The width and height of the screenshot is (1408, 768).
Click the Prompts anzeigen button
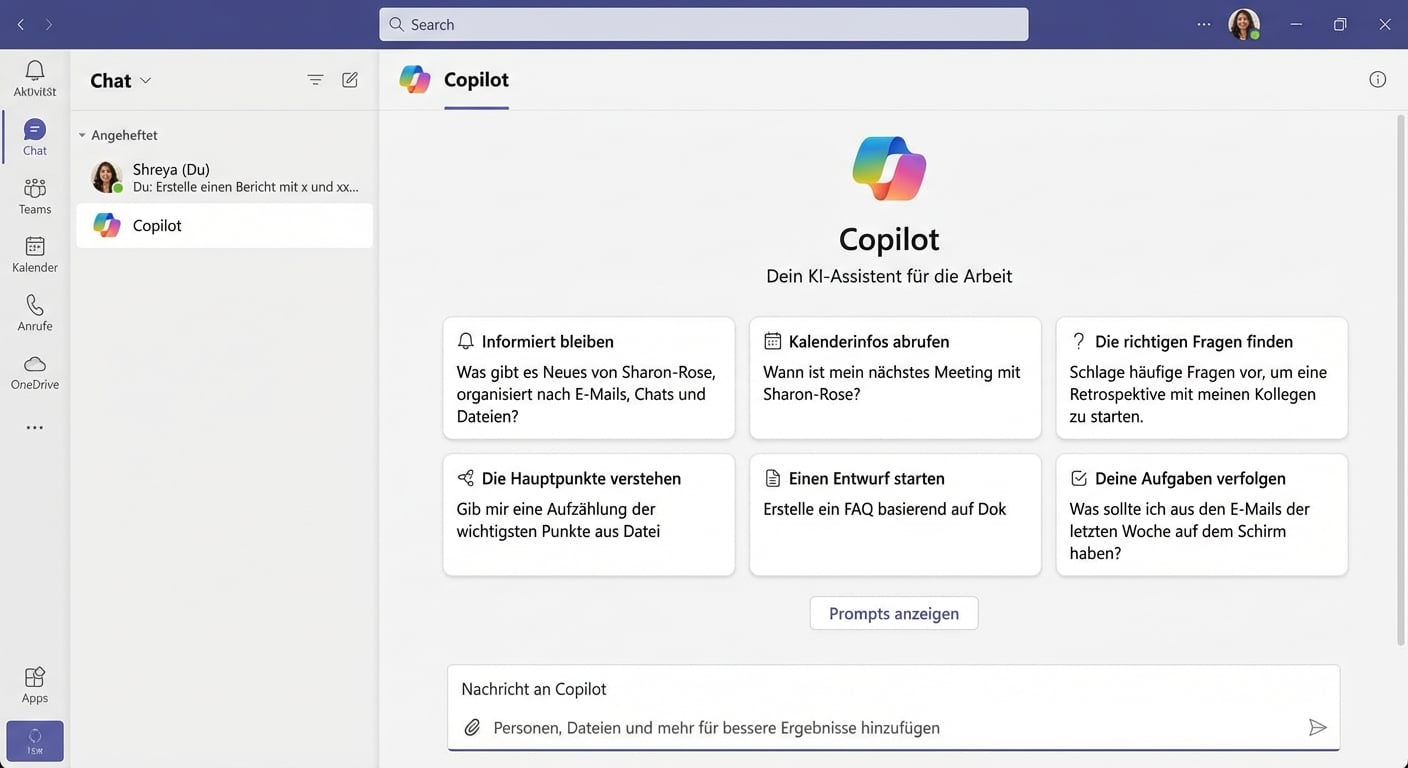point(893,613)
